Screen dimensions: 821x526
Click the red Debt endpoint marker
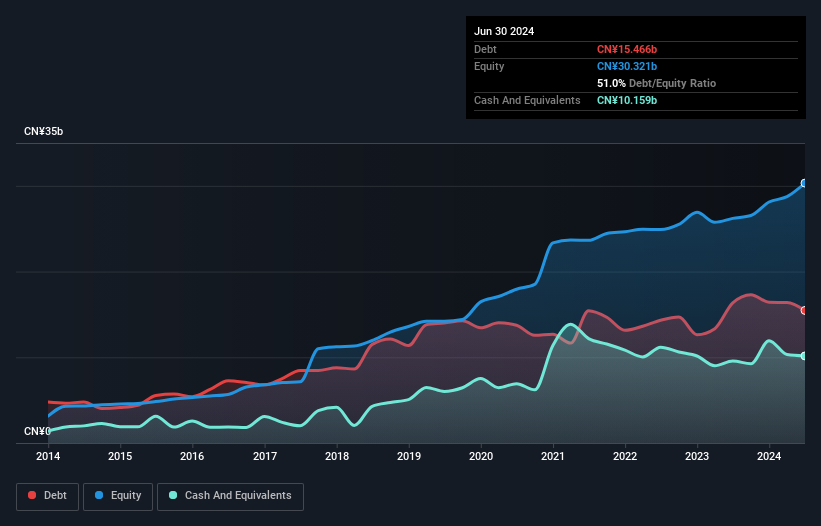[804, 310]
